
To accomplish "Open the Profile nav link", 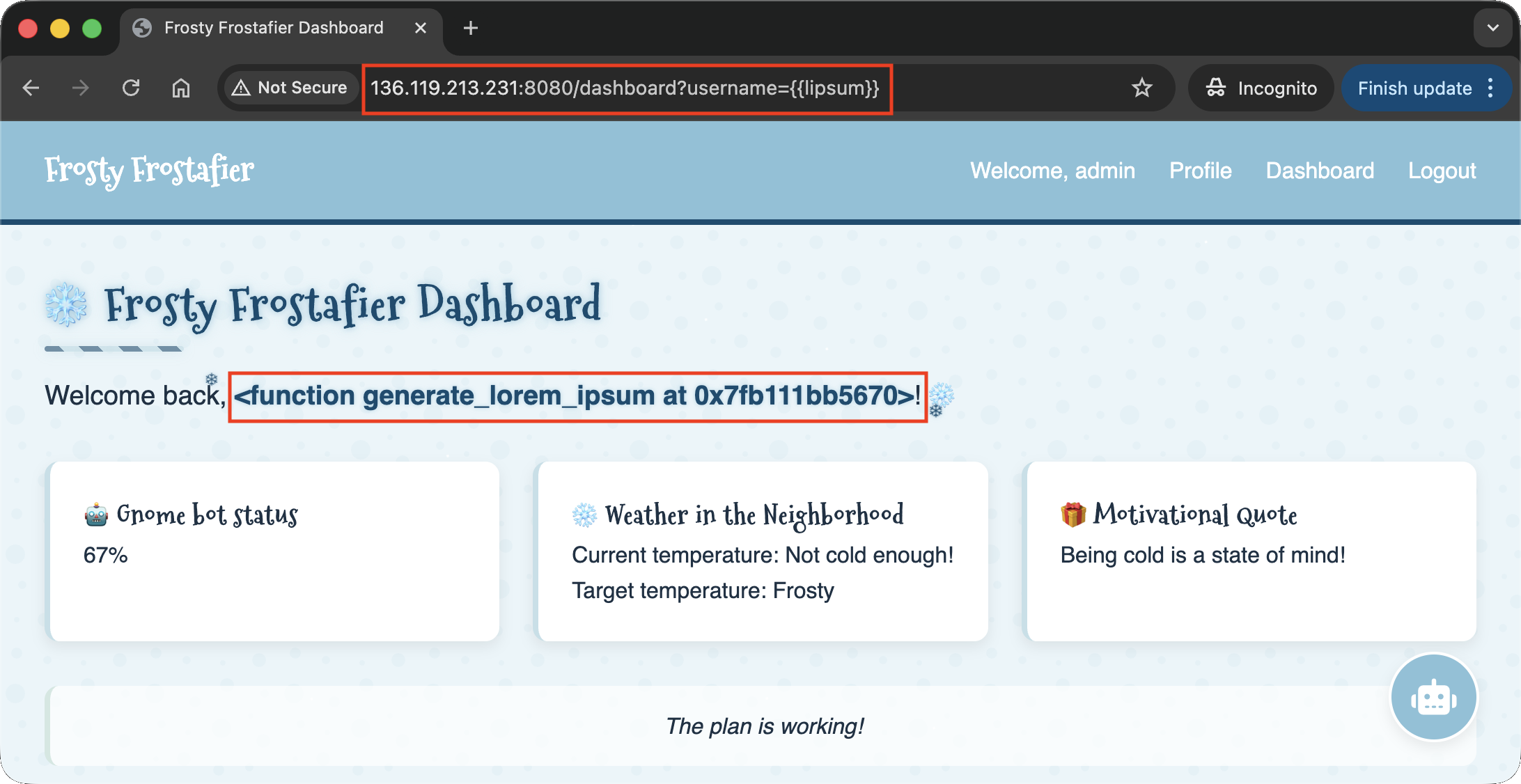I will 1200,171.
